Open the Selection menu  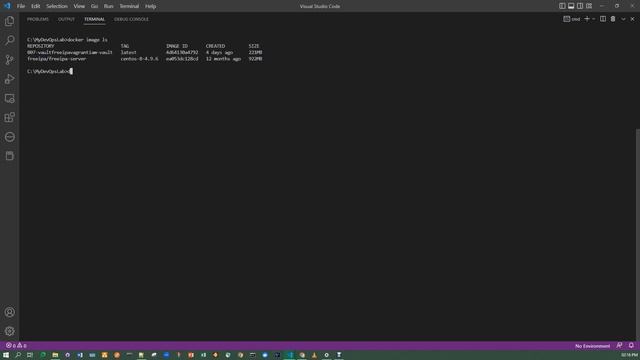coord(57,6)
